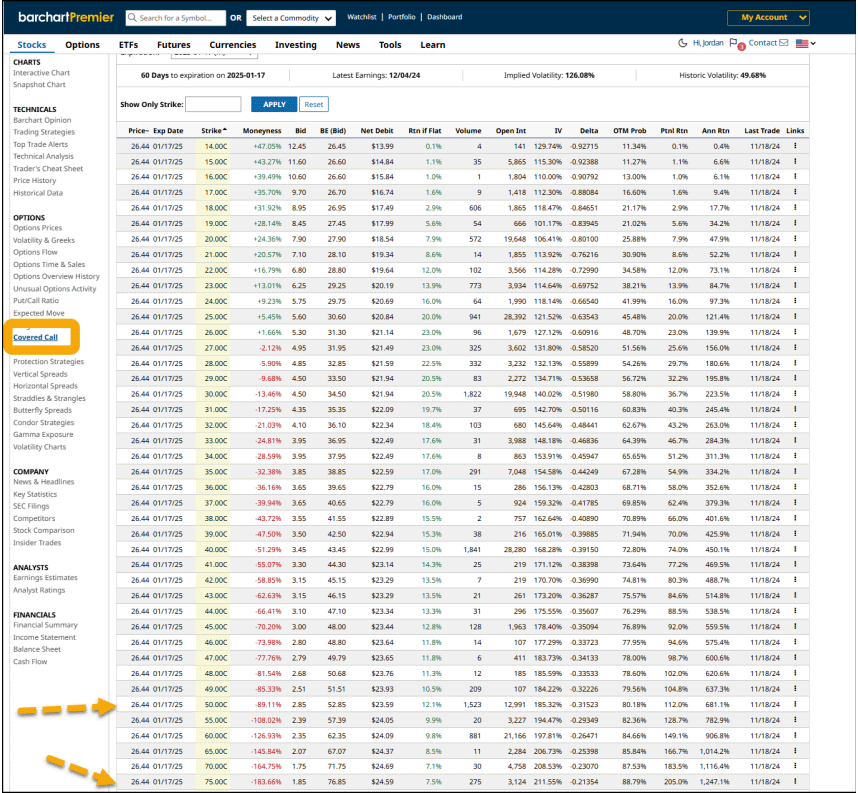The width and height of the screenshot is (858, 793).
Task: Open links menu for 75.00C row
Action: click(795, 782)
